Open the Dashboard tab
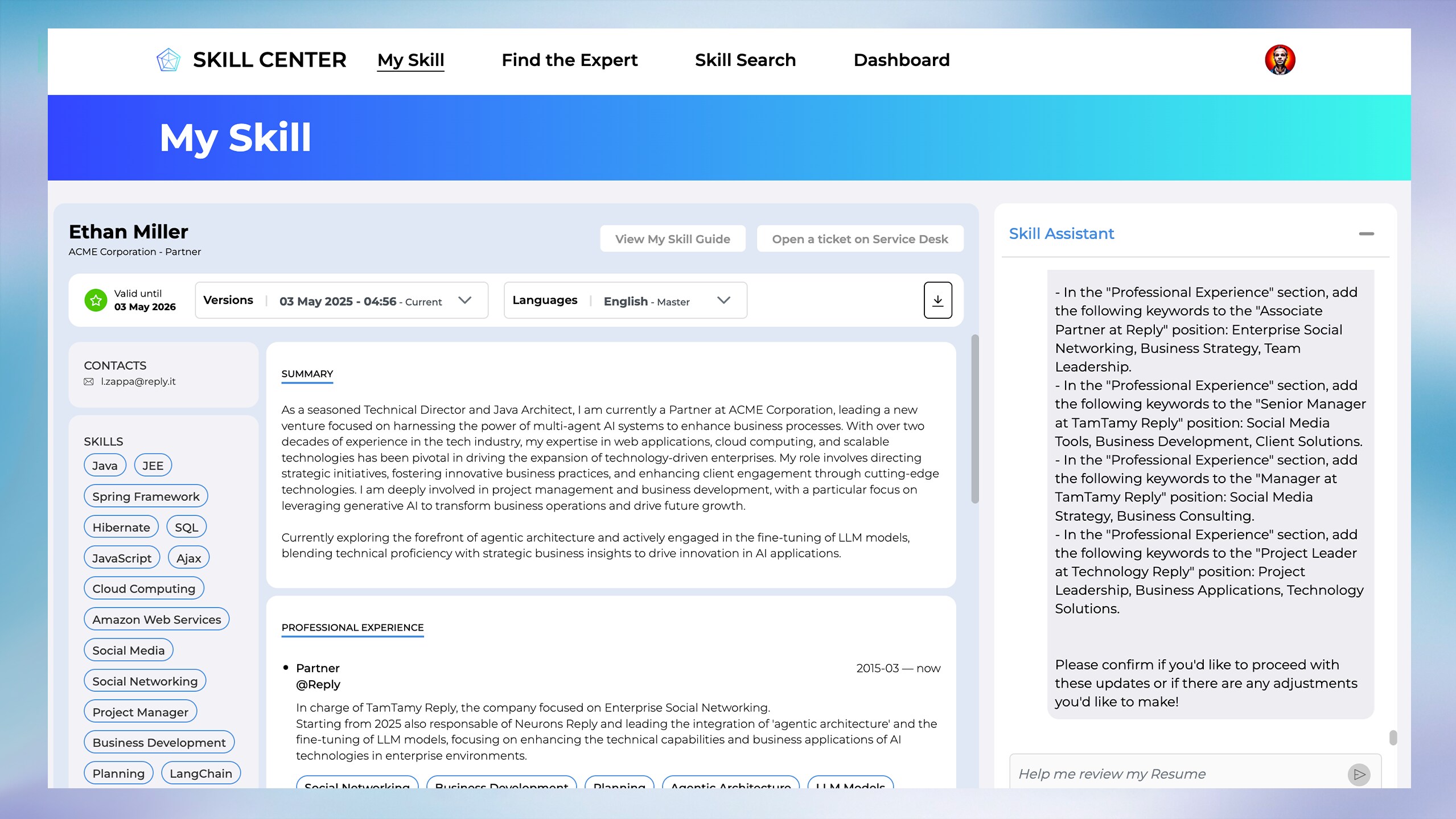 (x=902, y=60)
